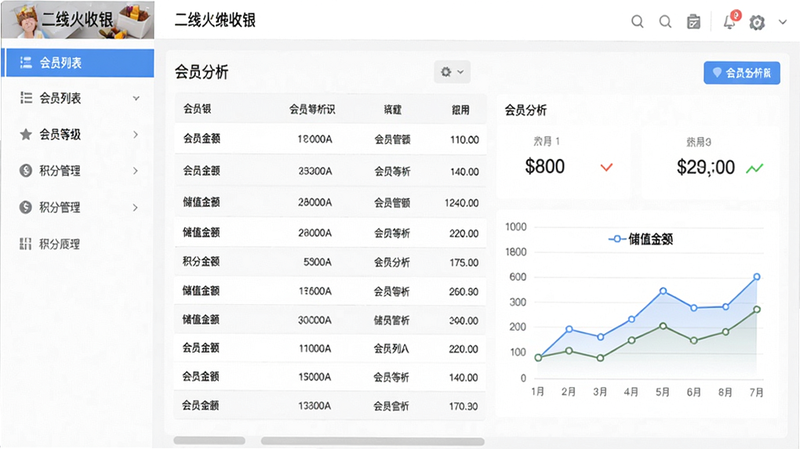Select the 30000A table cell
800x449 pixels.
(x=315, y=320)
